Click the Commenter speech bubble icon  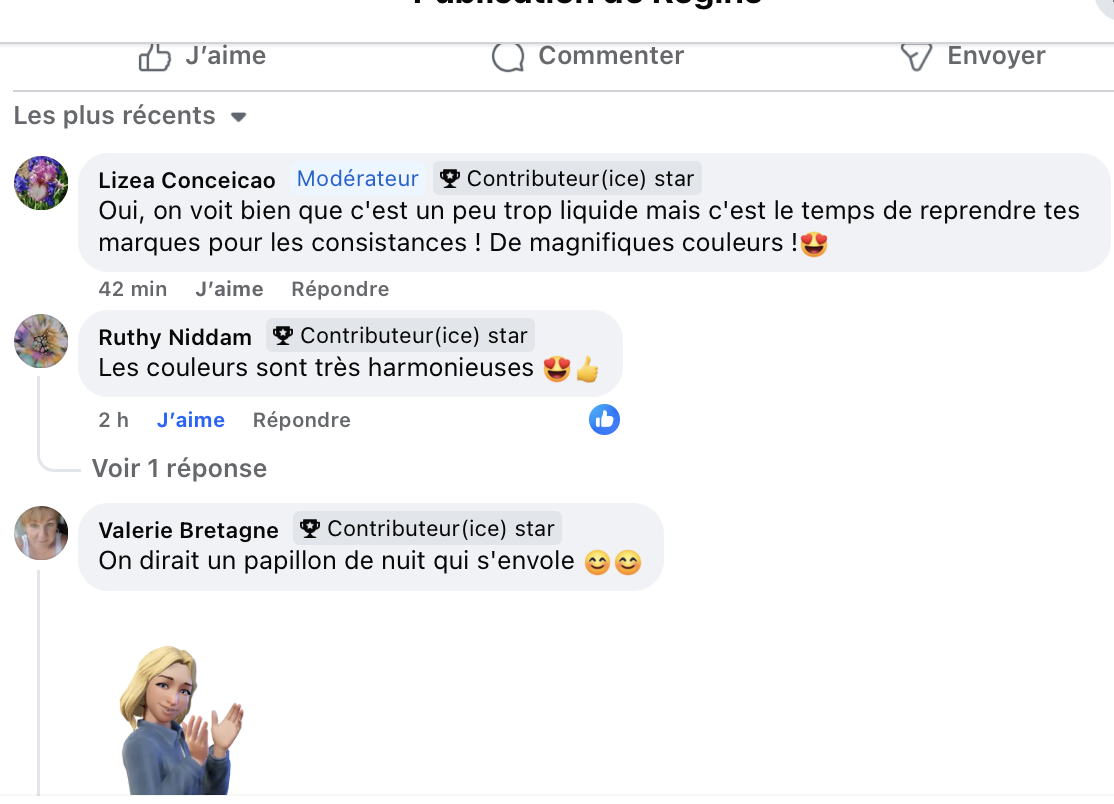[x=508, y=57]
